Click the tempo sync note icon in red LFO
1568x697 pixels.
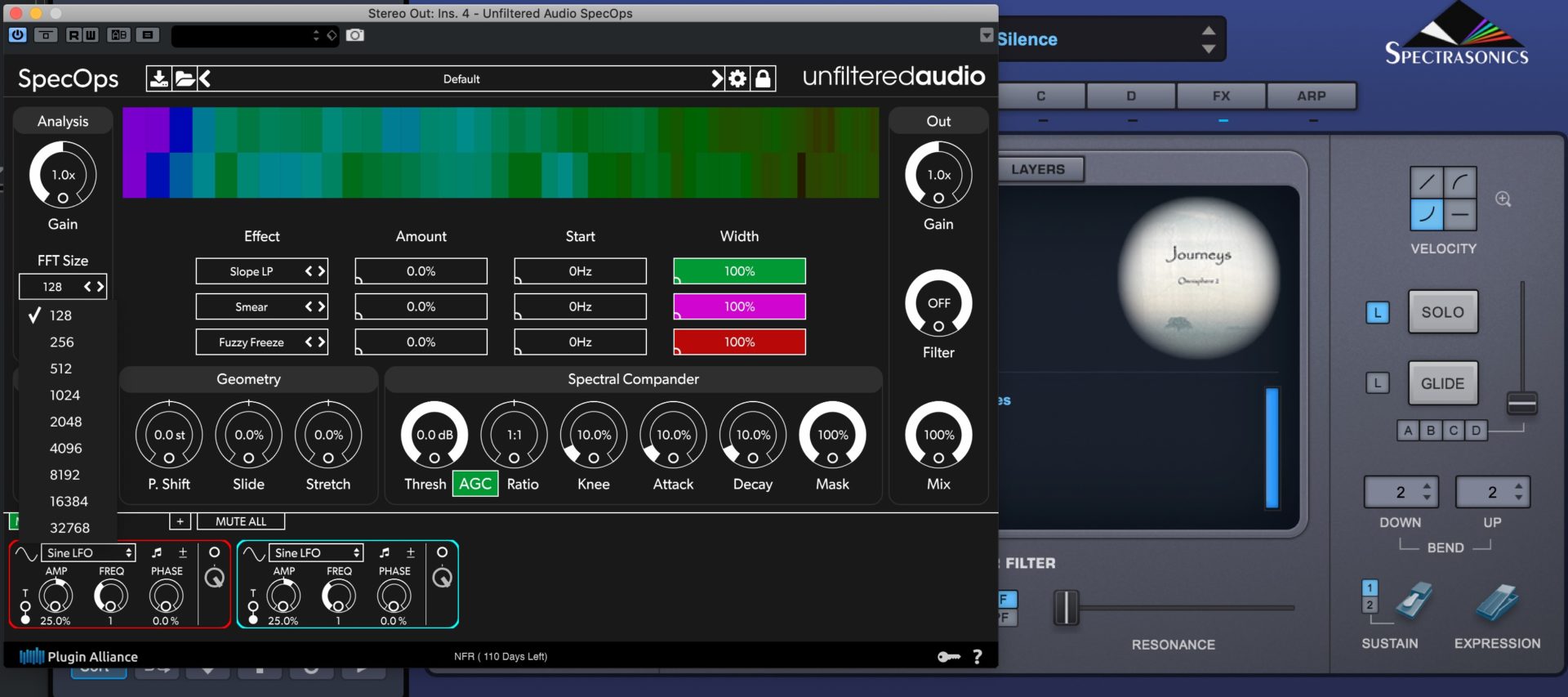coord(157,552)
